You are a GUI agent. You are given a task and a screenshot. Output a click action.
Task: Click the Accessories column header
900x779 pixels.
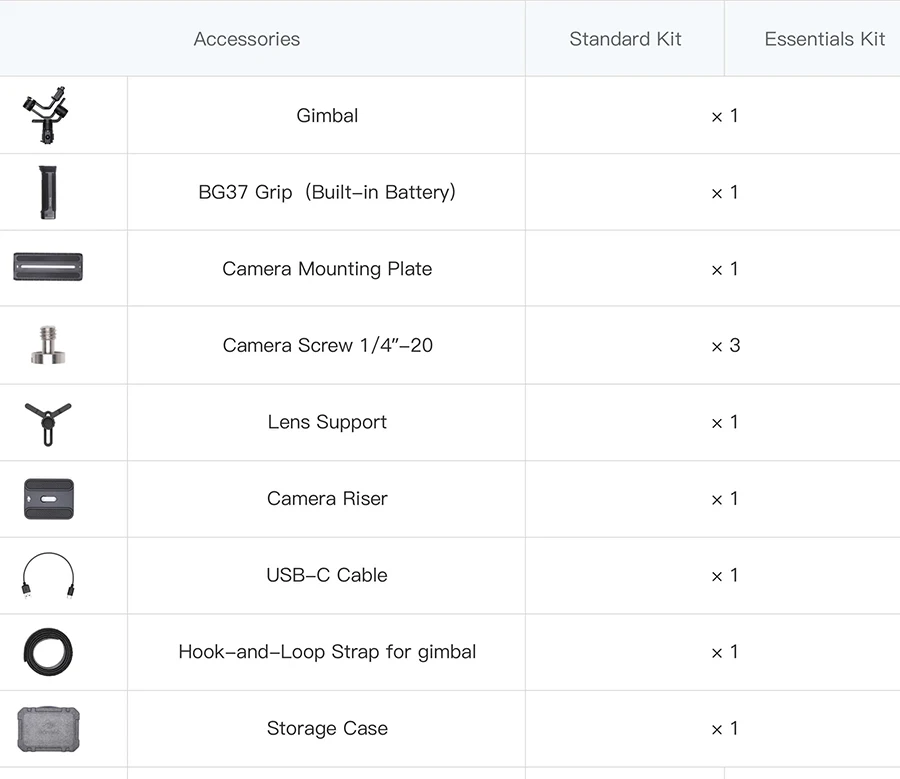(x=247, y=38)
